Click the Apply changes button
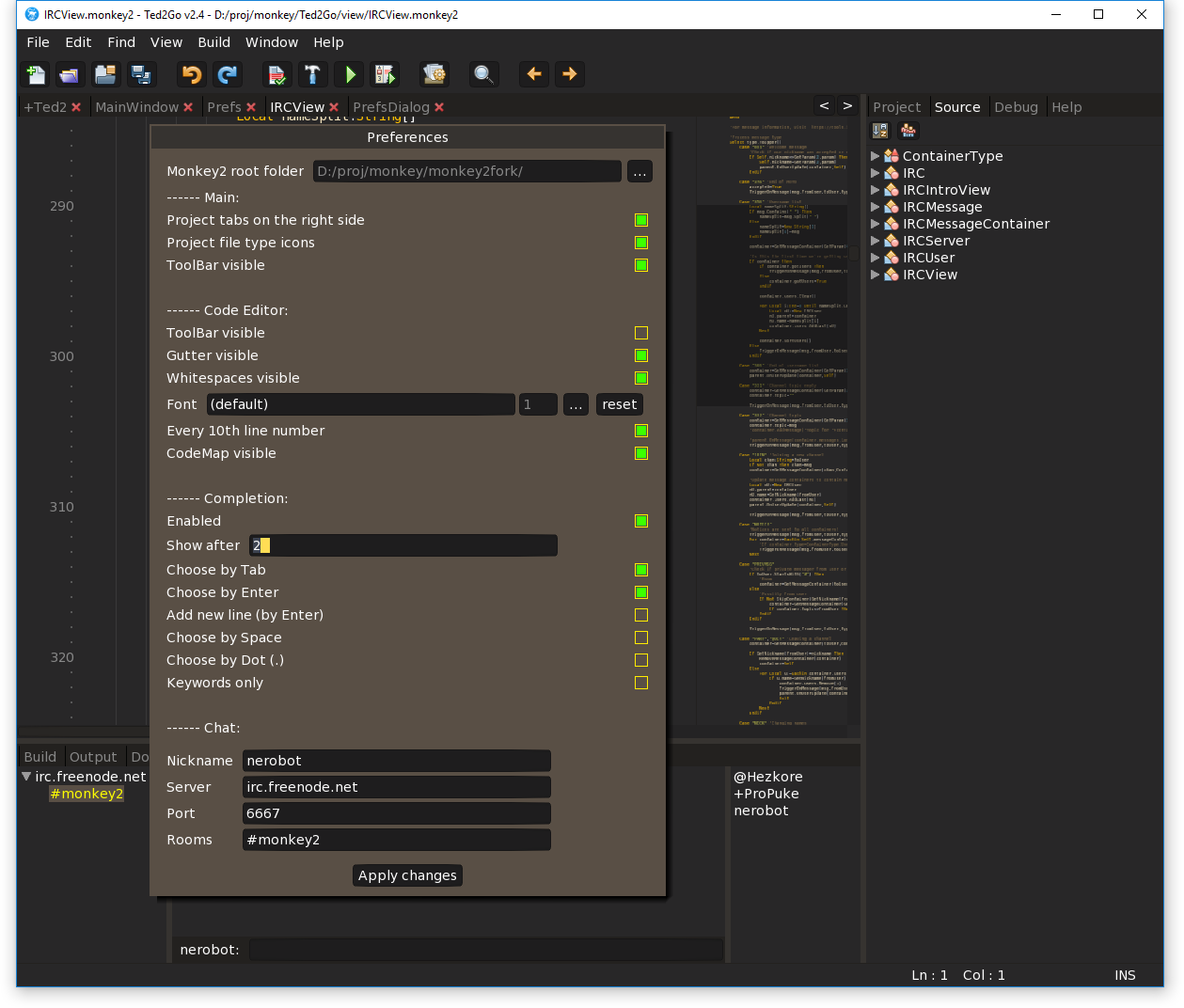 [407, 875]
